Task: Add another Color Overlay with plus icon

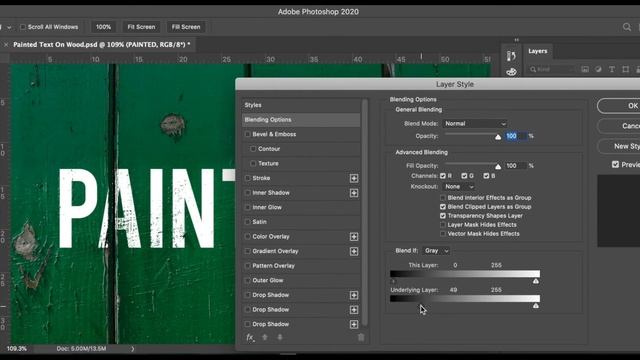Action: tap(354, 237)
